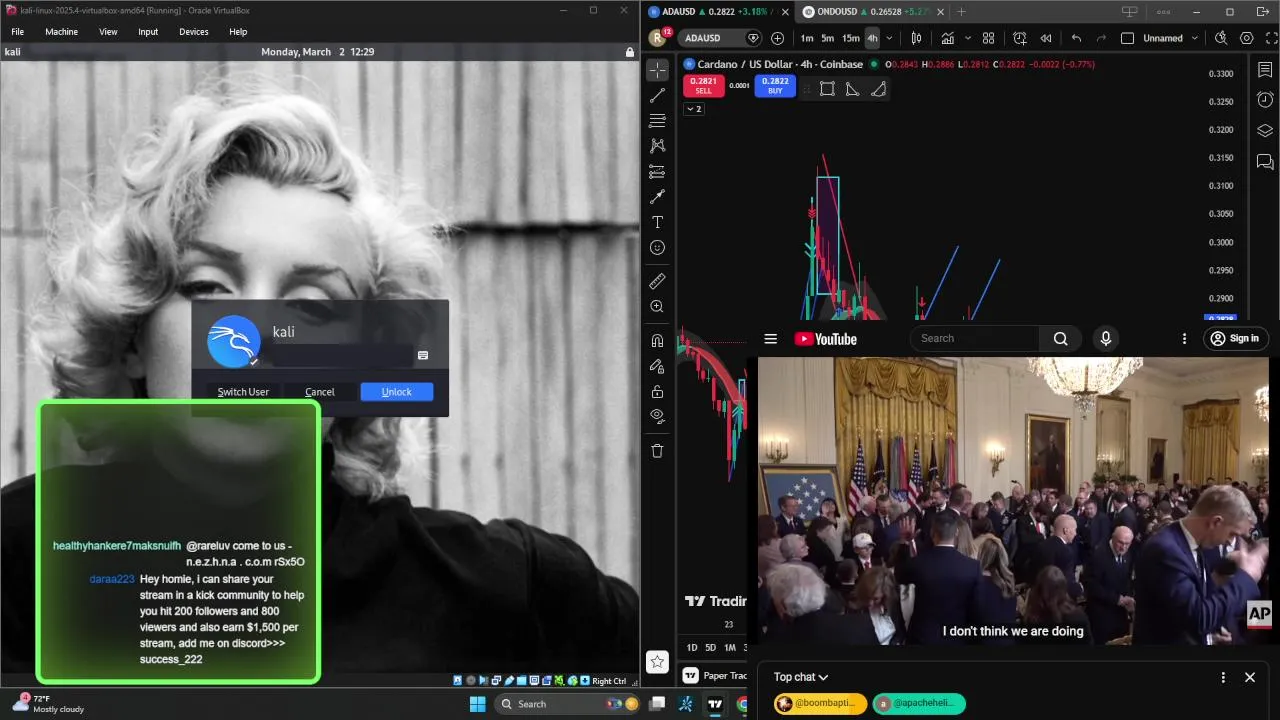Expand the timeframe interval dropdown arrow
Screen dimensions: 1280x720
point(889,38)
